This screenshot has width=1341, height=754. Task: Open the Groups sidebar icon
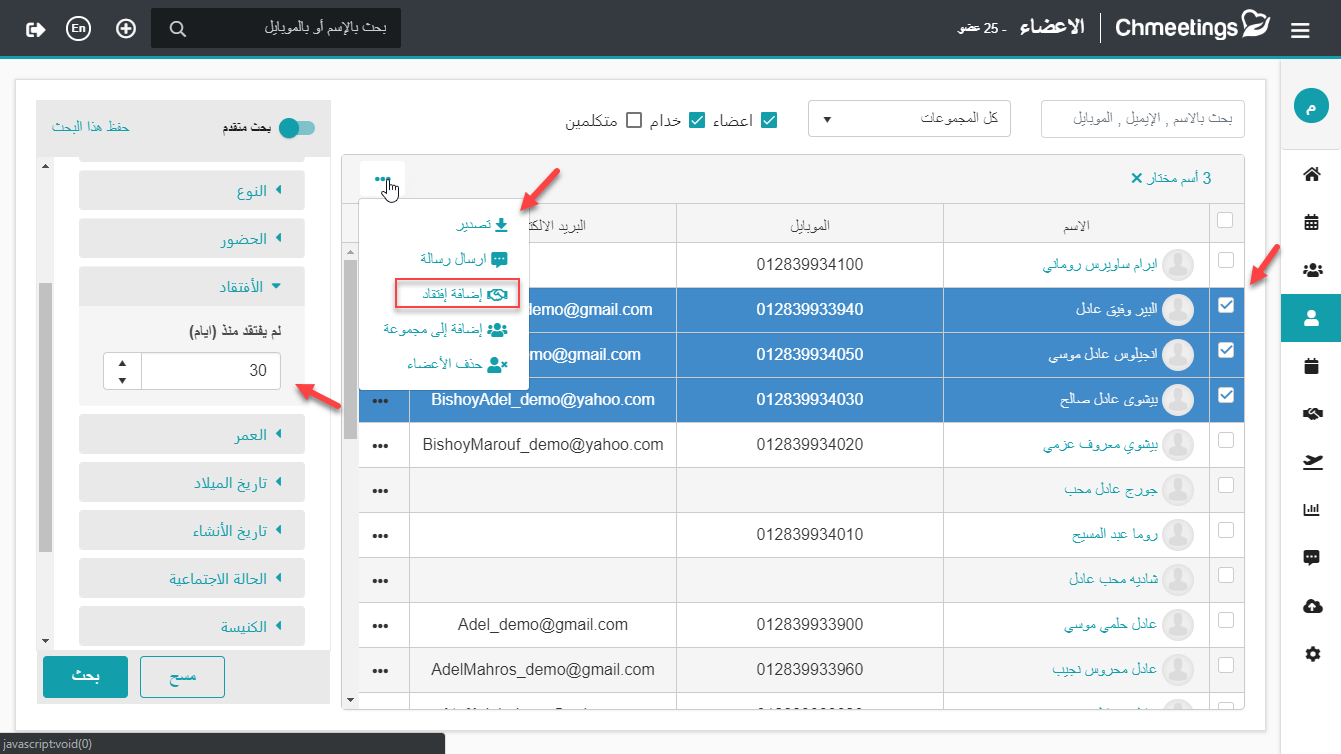(1312, 270)
